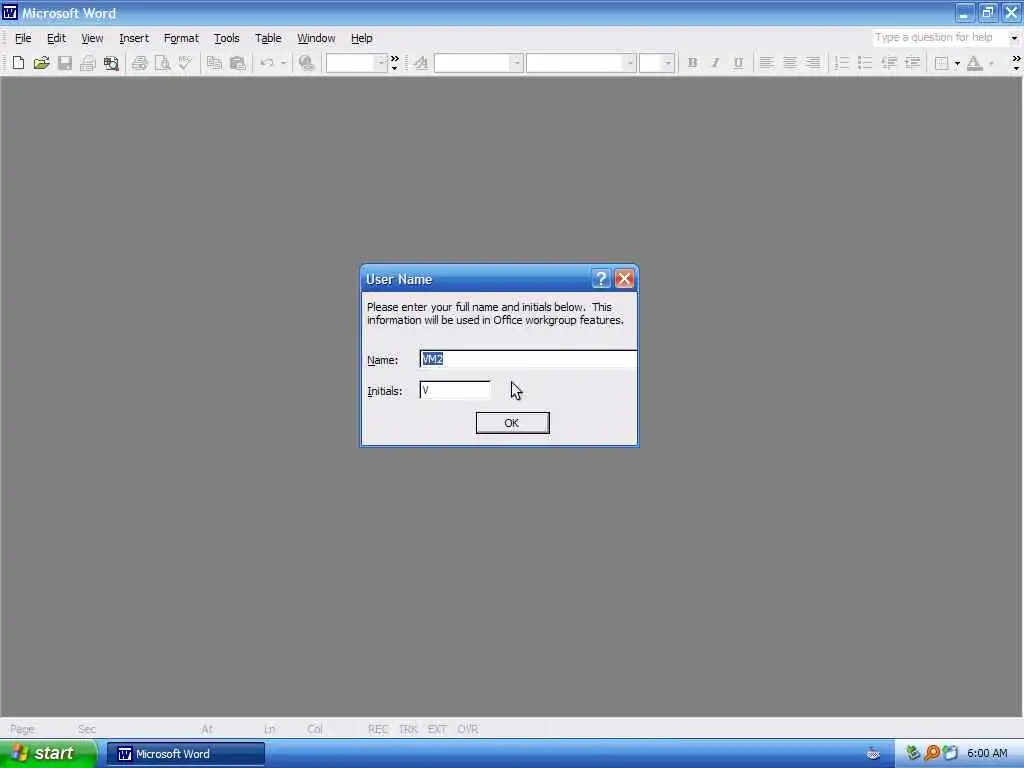Click the Initials input field
Image resolution: width=1024 pixels, height=768 pixels.
pyautogui.click(x=455, y=391)
